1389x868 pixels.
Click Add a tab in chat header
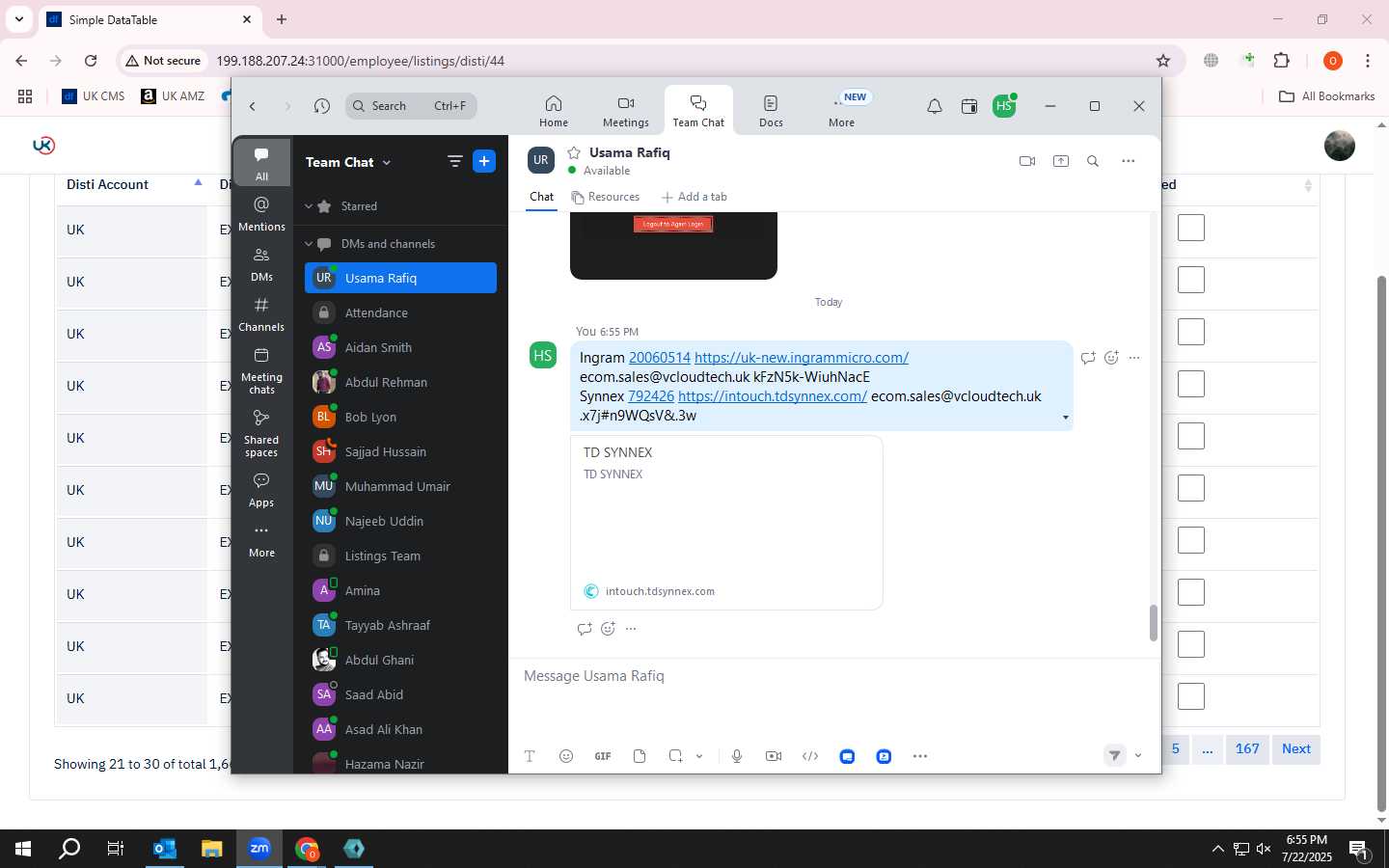[694, 197]
